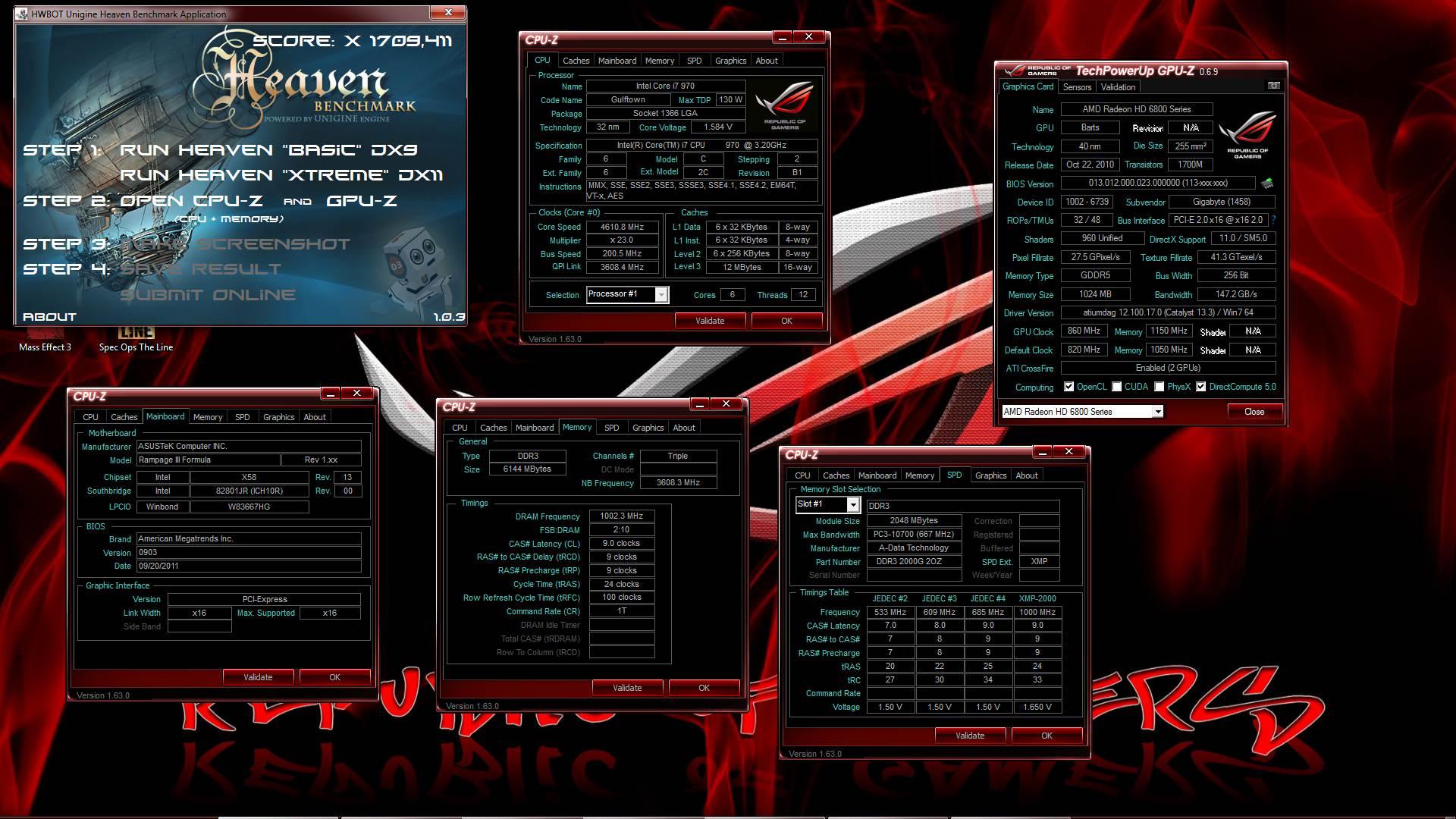Viewport: 1456px width, 819px height.
Task: Click Part Number DDR3 2000G 2OZ
Action: point(914,562)
